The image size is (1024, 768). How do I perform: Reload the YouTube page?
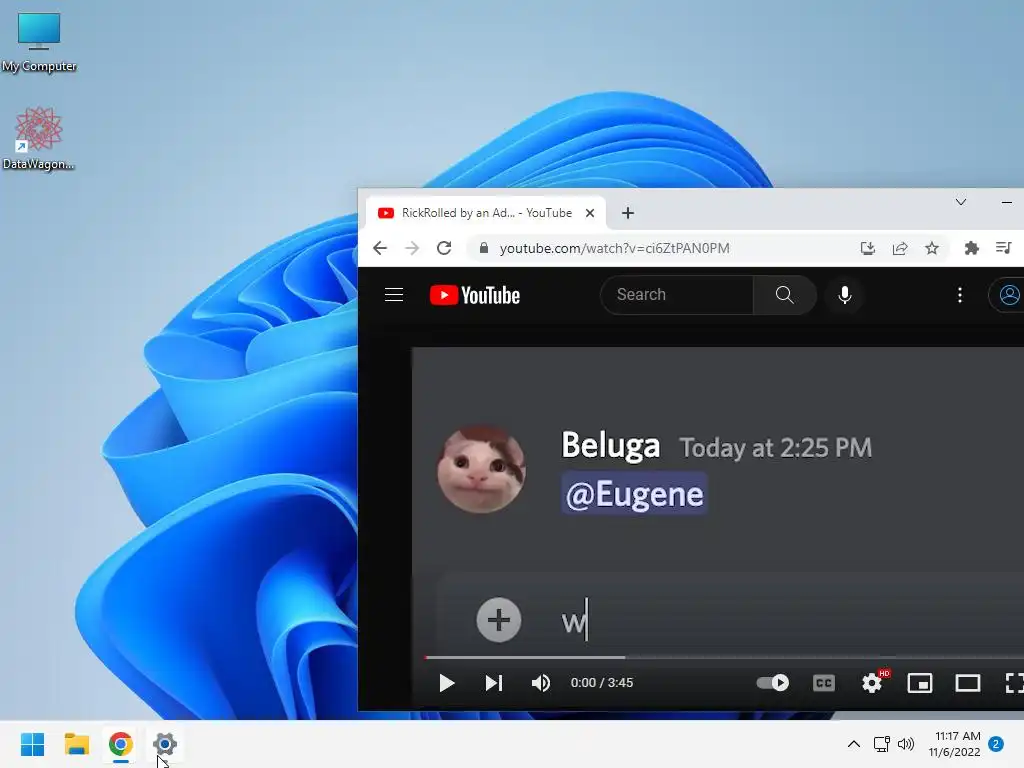(444, 248)
